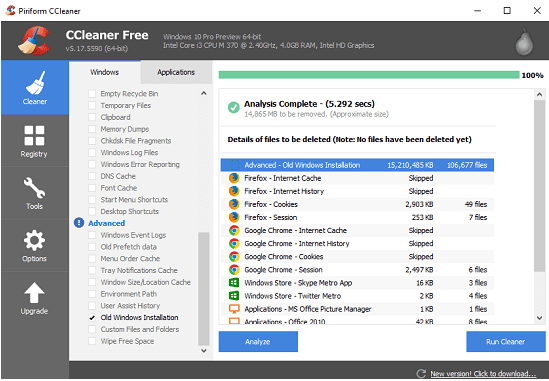Select Advanced - Old Windows Installation row
Viewport: 549px width, 381px height.
point(357,165)
